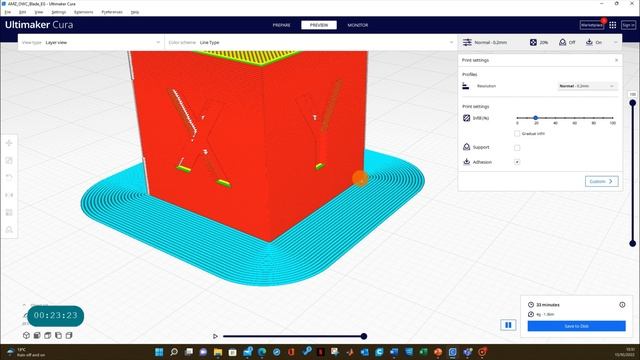Select the Mirror tool in left toolbar

[x=9, y=195]
